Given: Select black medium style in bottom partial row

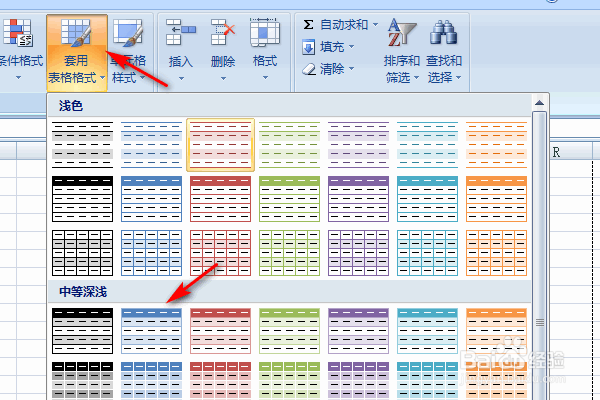Looking at the screenshot, I should pos(82,380).
